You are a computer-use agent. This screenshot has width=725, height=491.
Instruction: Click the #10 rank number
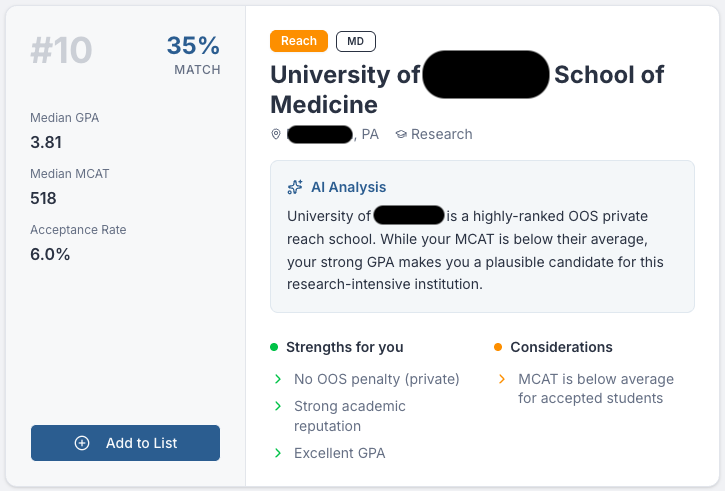point(61,51)
